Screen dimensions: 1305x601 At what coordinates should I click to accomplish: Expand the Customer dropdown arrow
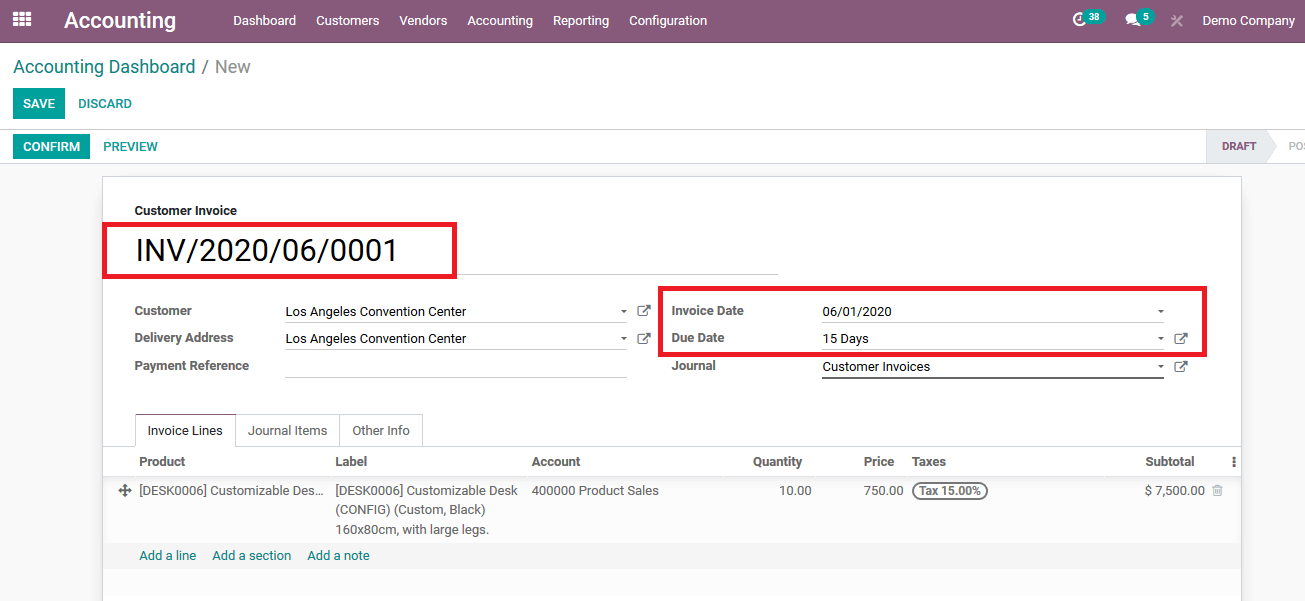point(623,312)
